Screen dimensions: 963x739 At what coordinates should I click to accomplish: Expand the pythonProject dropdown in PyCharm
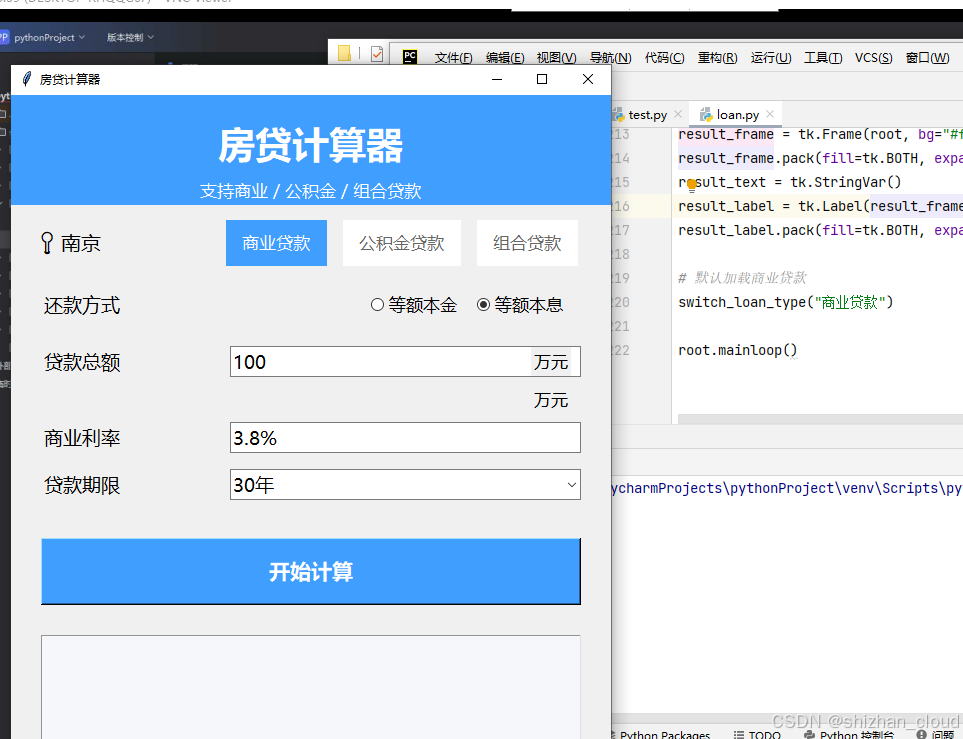point(50,37)
